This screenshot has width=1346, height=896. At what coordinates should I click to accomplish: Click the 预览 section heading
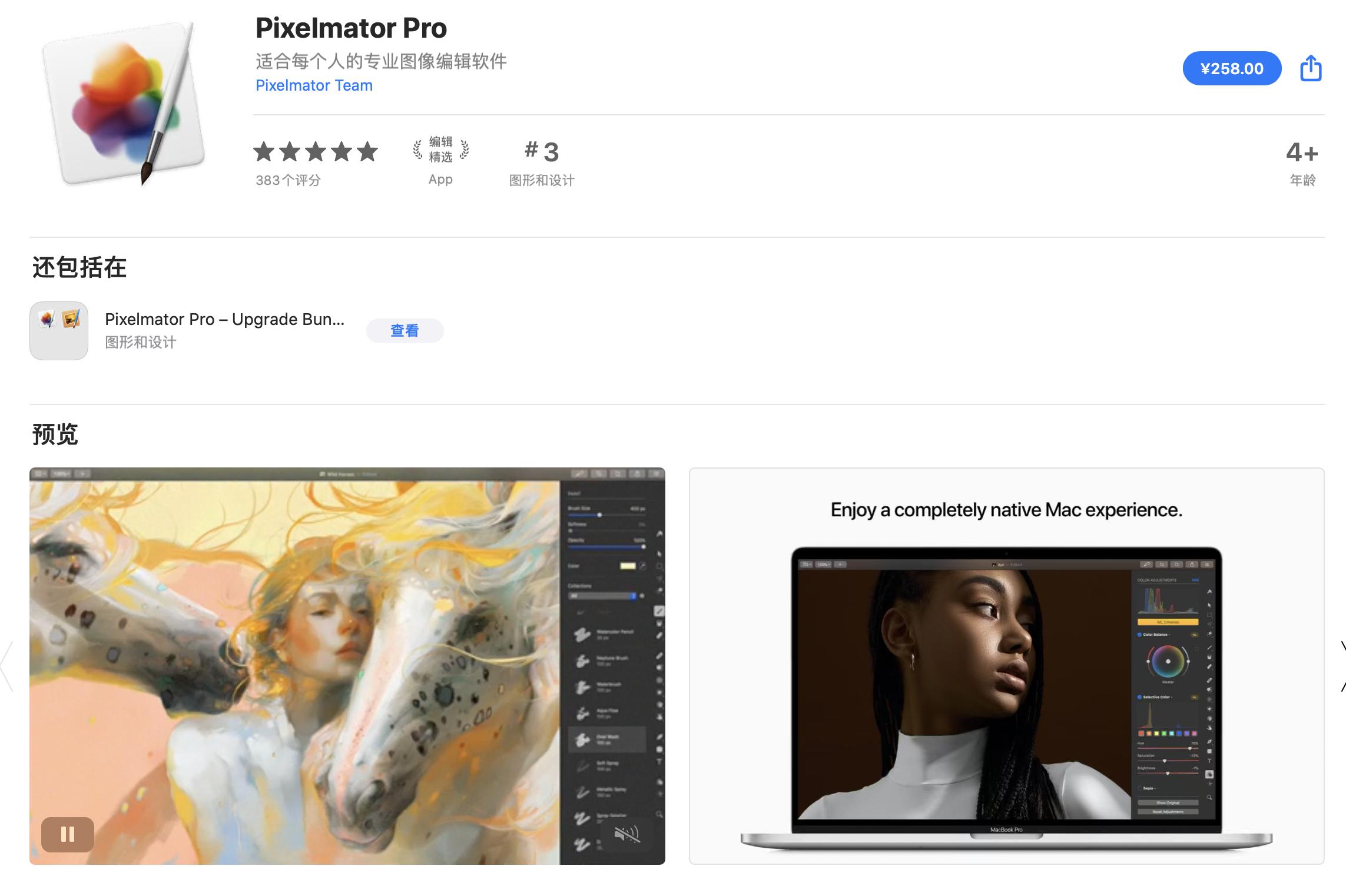point(55,434)
